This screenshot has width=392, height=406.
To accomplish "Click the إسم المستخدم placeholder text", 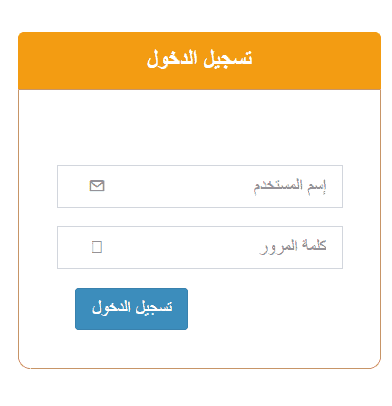I will pyautogui.click(x=290, y=186).
